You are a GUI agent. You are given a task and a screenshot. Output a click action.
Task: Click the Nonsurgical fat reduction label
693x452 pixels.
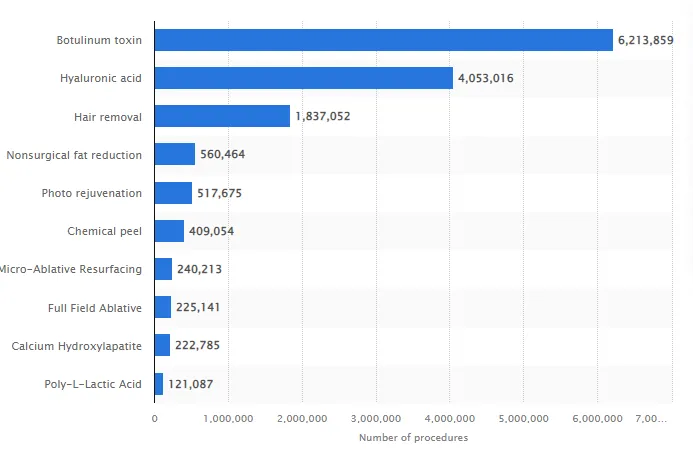tap(74, 155)
